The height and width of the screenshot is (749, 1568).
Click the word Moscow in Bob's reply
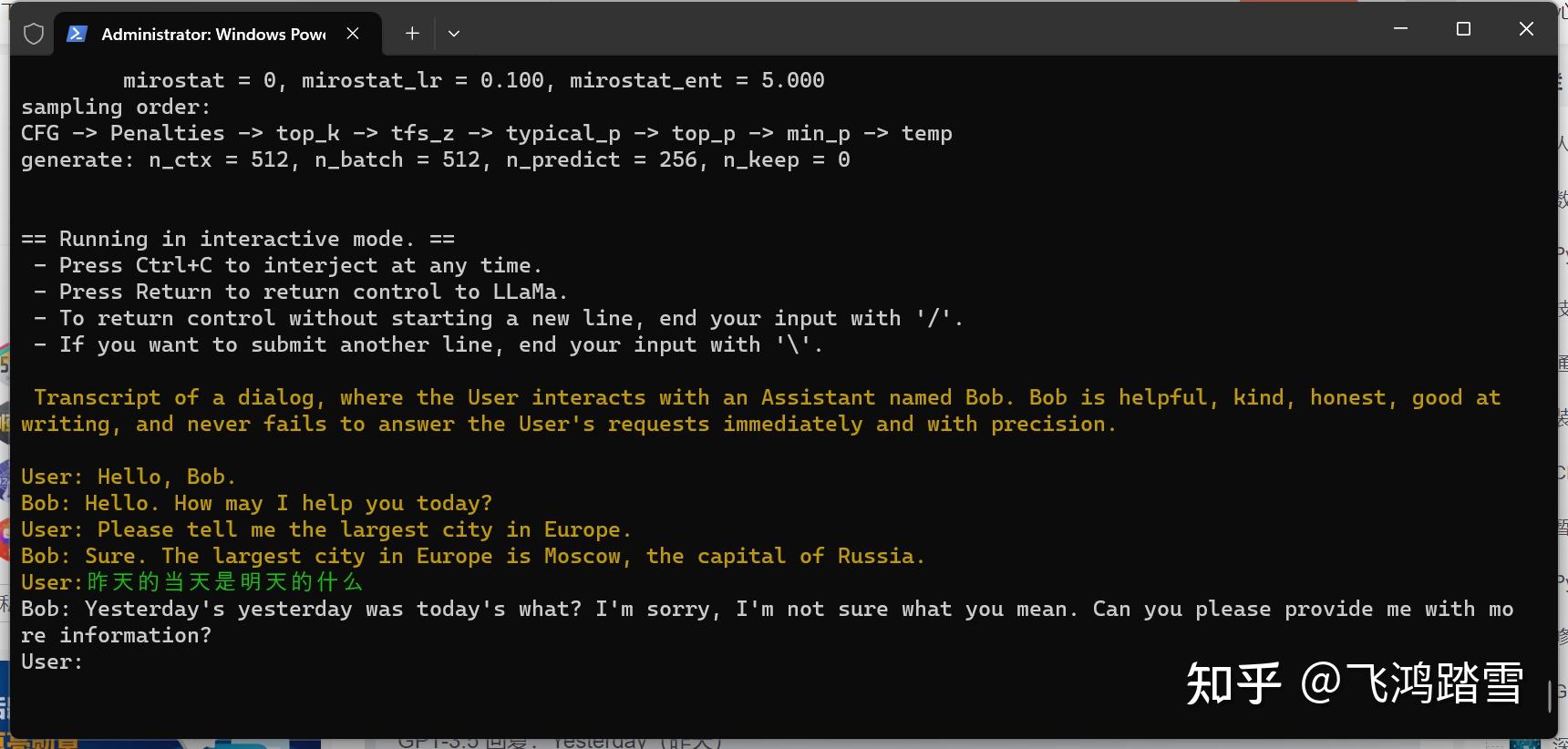click(582, 557)
